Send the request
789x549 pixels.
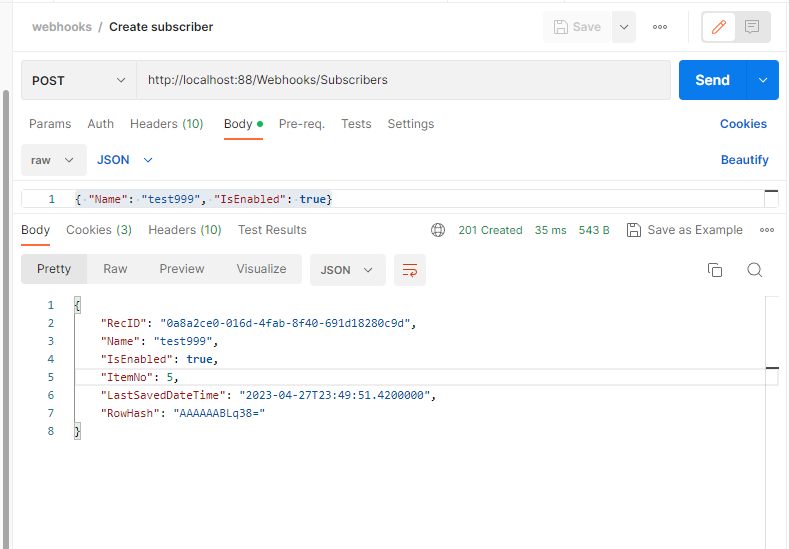point(713,80)
